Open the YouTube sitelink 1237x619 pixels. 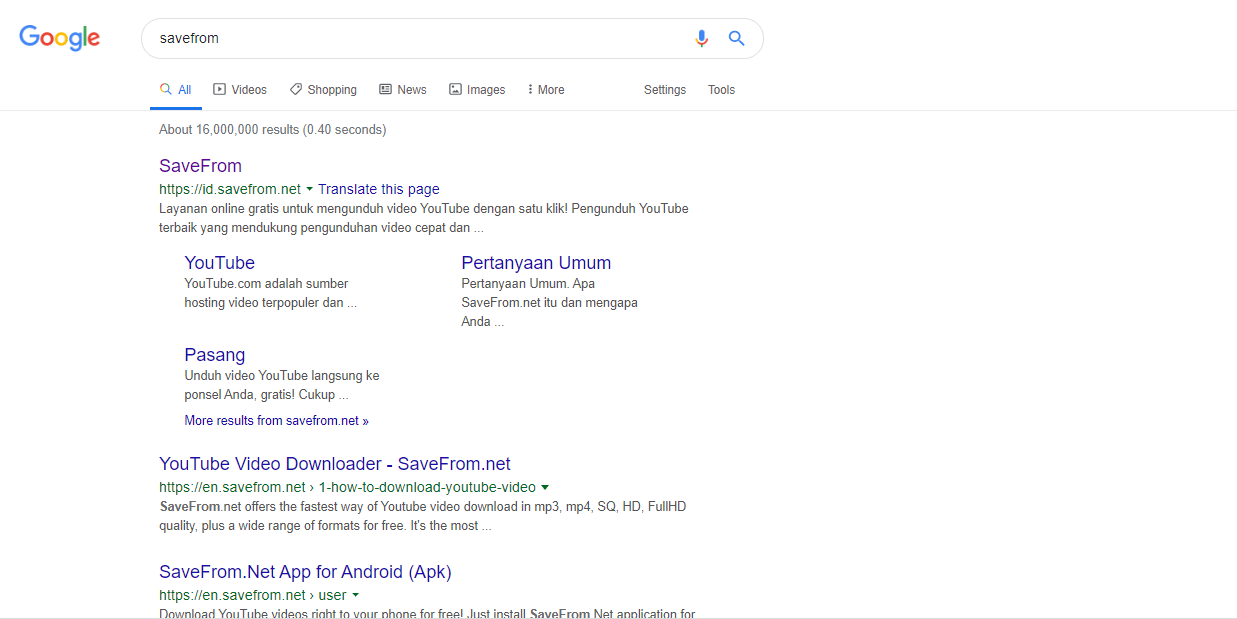coord(219,263)
